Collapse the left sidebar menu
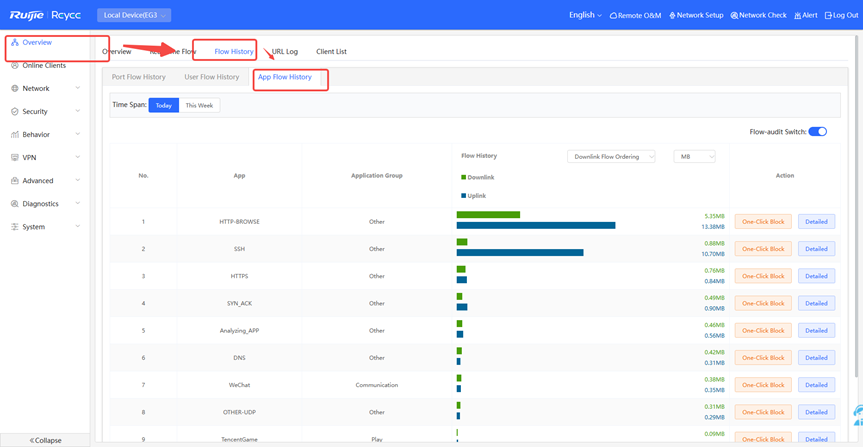 pos(45,440)
